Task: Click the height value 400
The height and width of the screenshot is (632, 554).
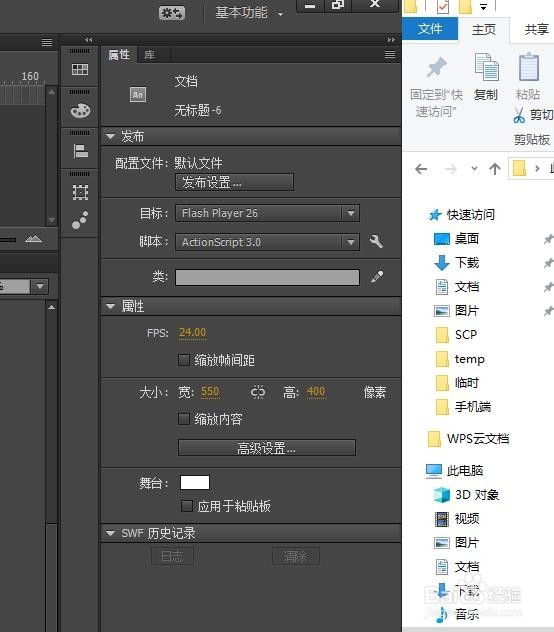Action: click(316, 391)
